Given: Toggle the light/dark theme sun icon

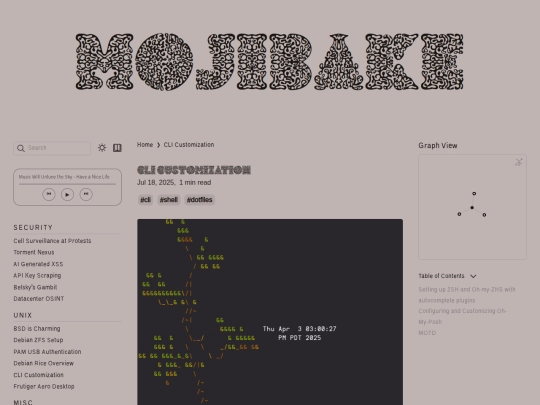Looking at the screenshot, I should coord(102,148).
